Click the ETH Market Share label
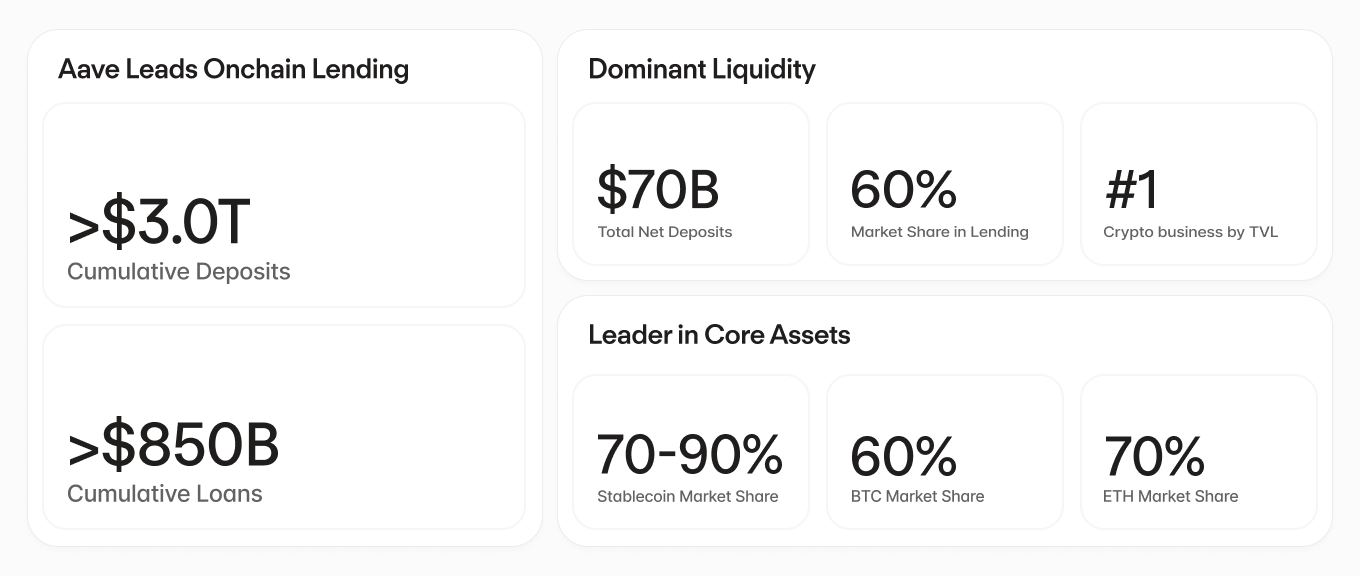The width and height of the screenshot is (1360, 576). click(1170, 496)
